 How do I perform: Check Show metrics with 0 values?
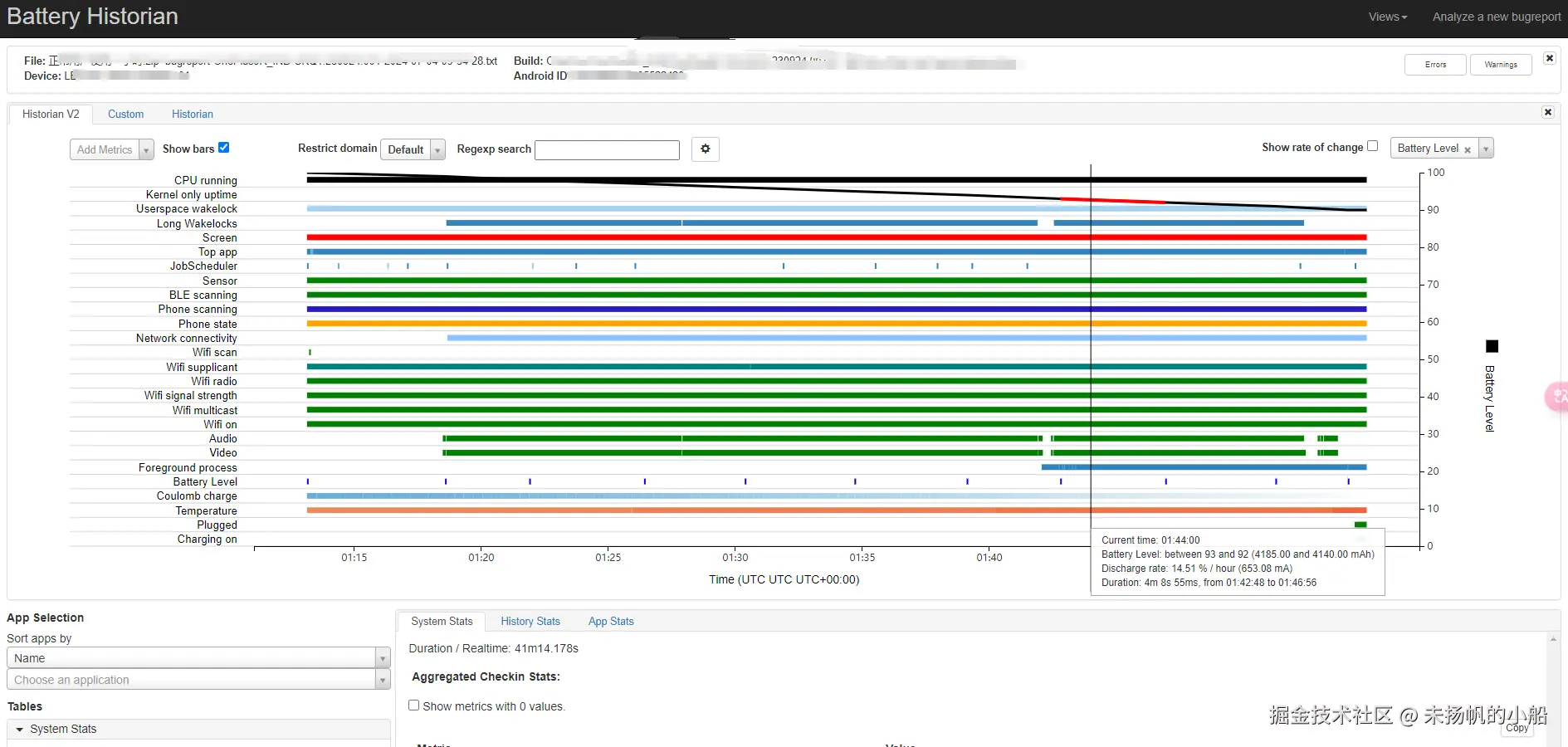point(413,705)
